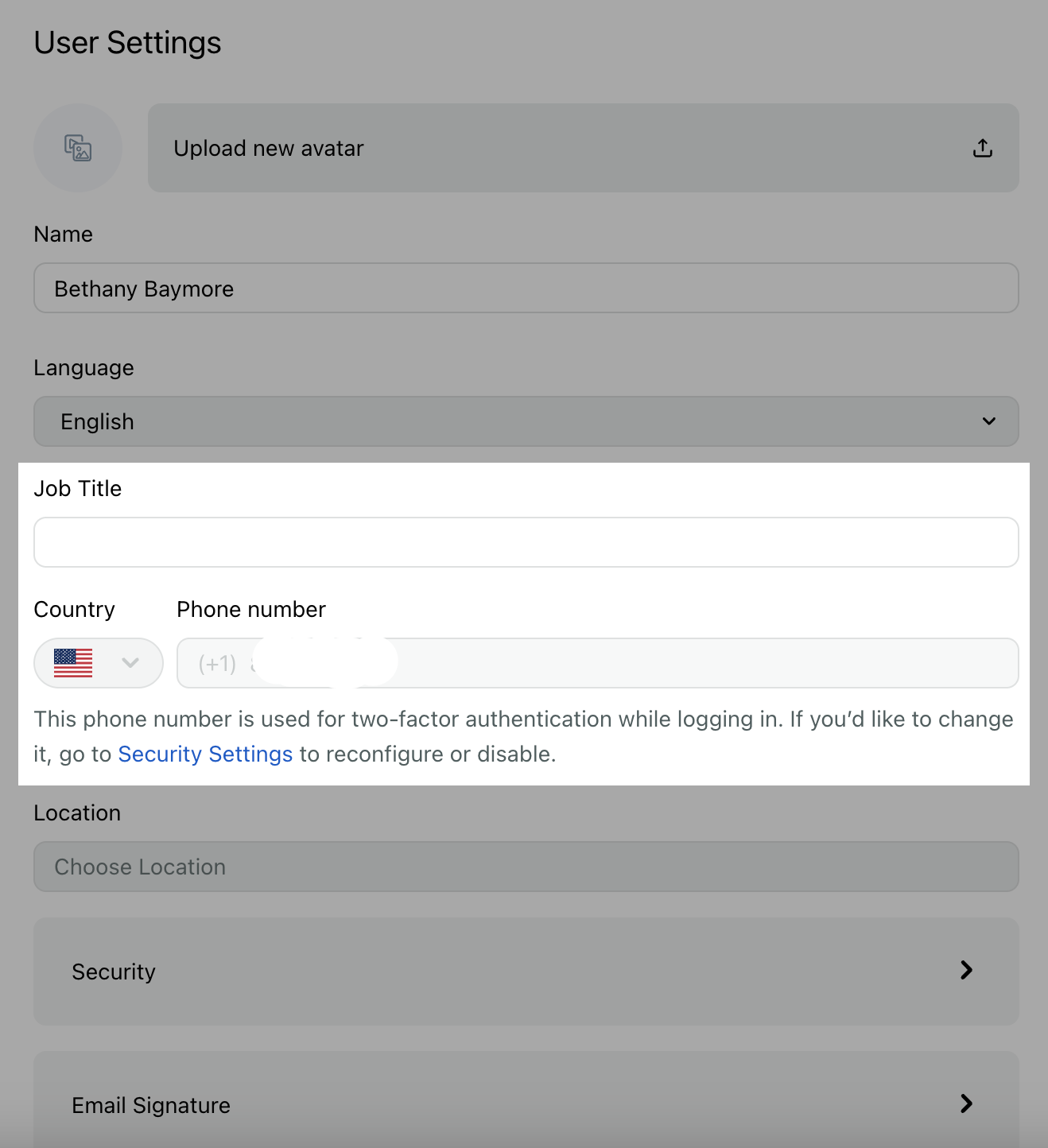Click the Phone number input field
1048x1148 pixels.
(x=597, y=663)
